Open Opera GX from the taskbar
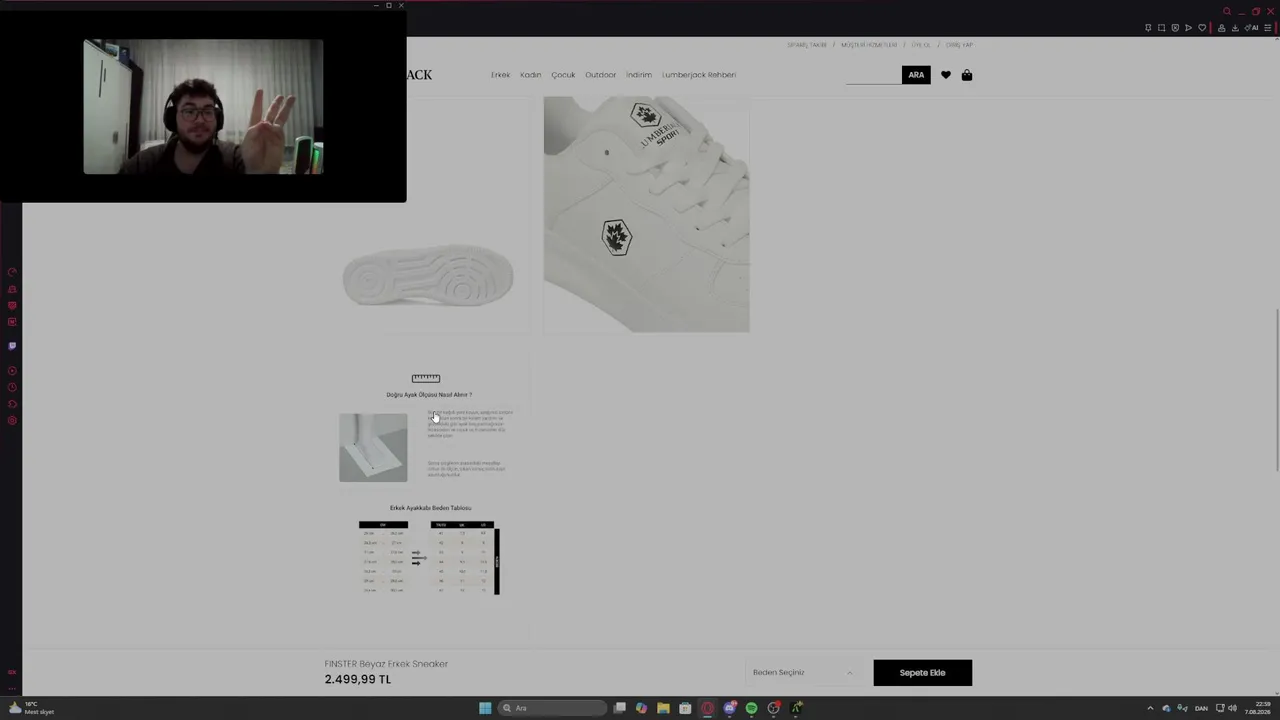The image size is (1280, 720). 707,708
